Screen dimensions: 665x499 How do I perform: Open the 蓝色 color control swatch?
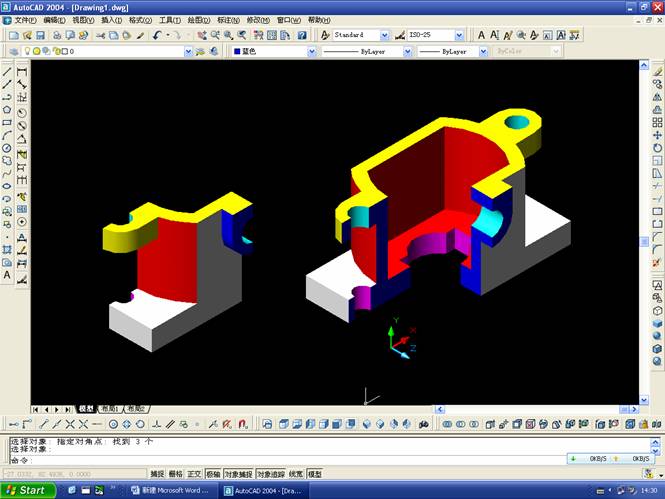click(270, 51)
